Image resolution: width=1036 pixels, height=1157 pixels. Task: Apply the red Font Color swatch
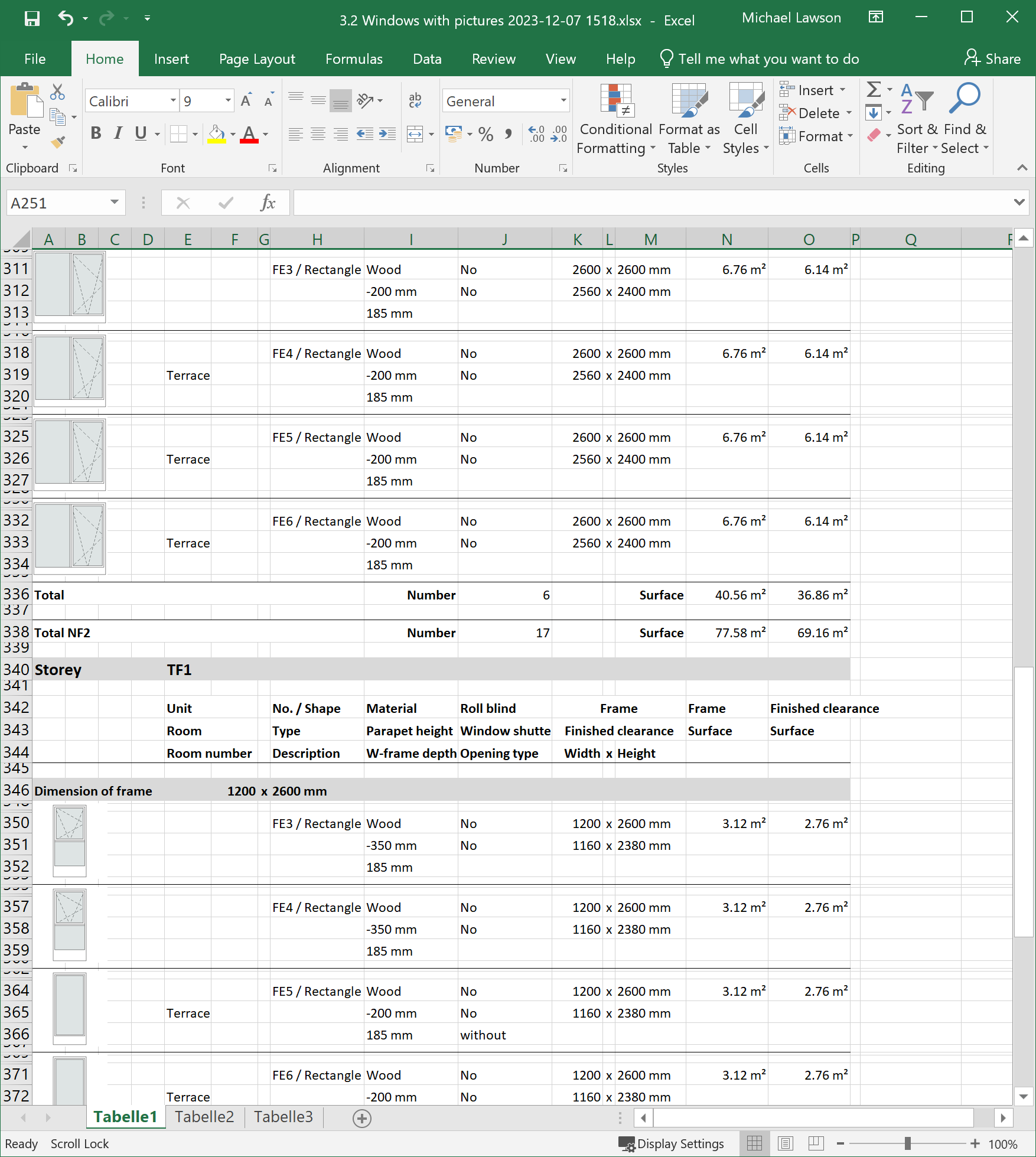[249, 134]
